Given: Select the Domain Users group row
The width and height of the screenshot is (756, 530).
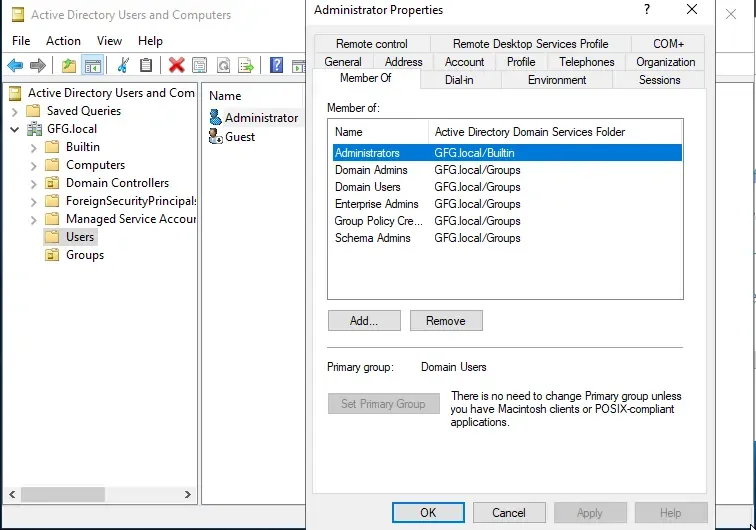Looking at the screenshot, I should tap(507, 187).
